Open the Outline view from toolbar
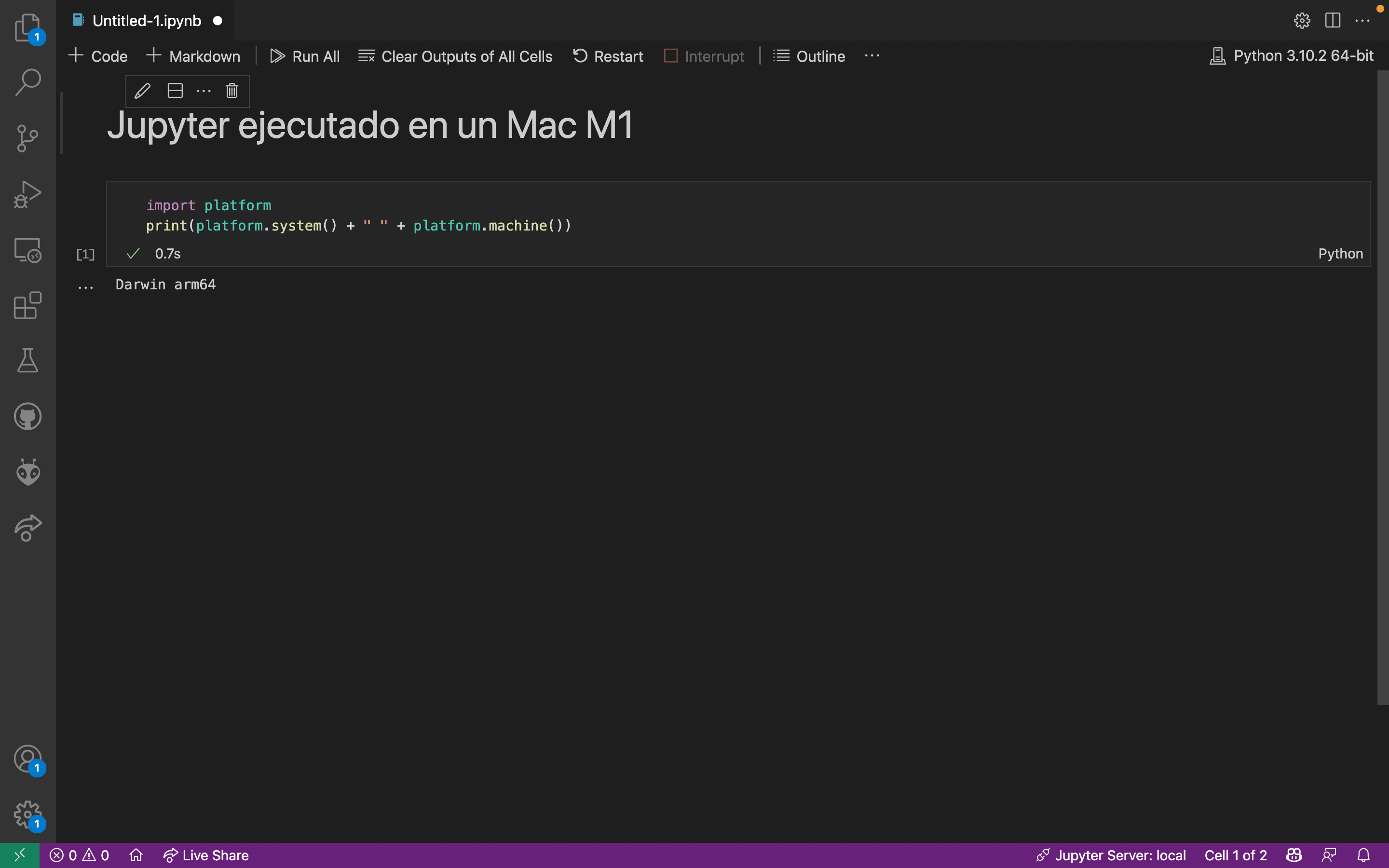Image resolution: width=1389 pixels, height=868 pixels. (809, 56)
